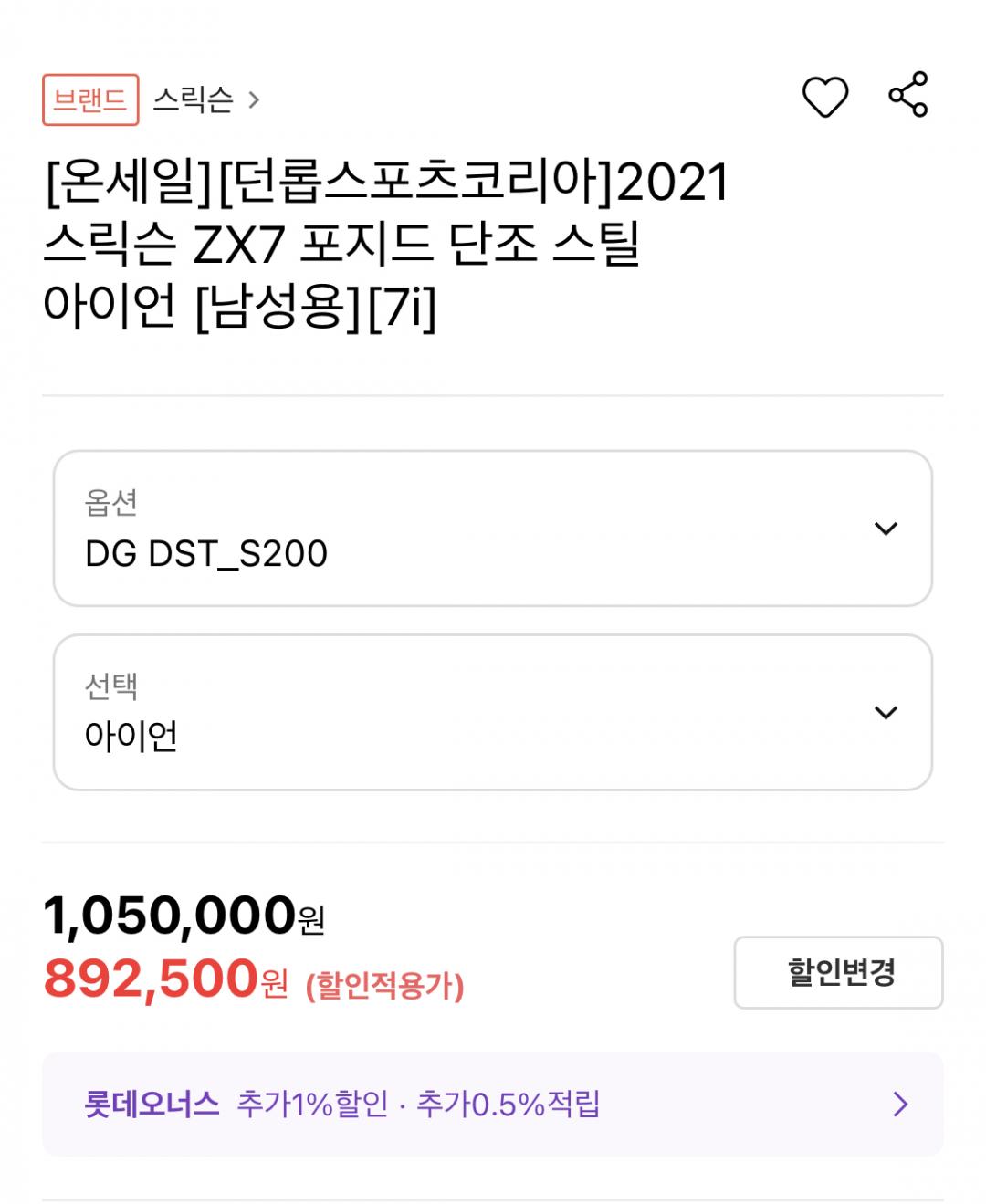Click the chevron in the 선택 box

886,713
